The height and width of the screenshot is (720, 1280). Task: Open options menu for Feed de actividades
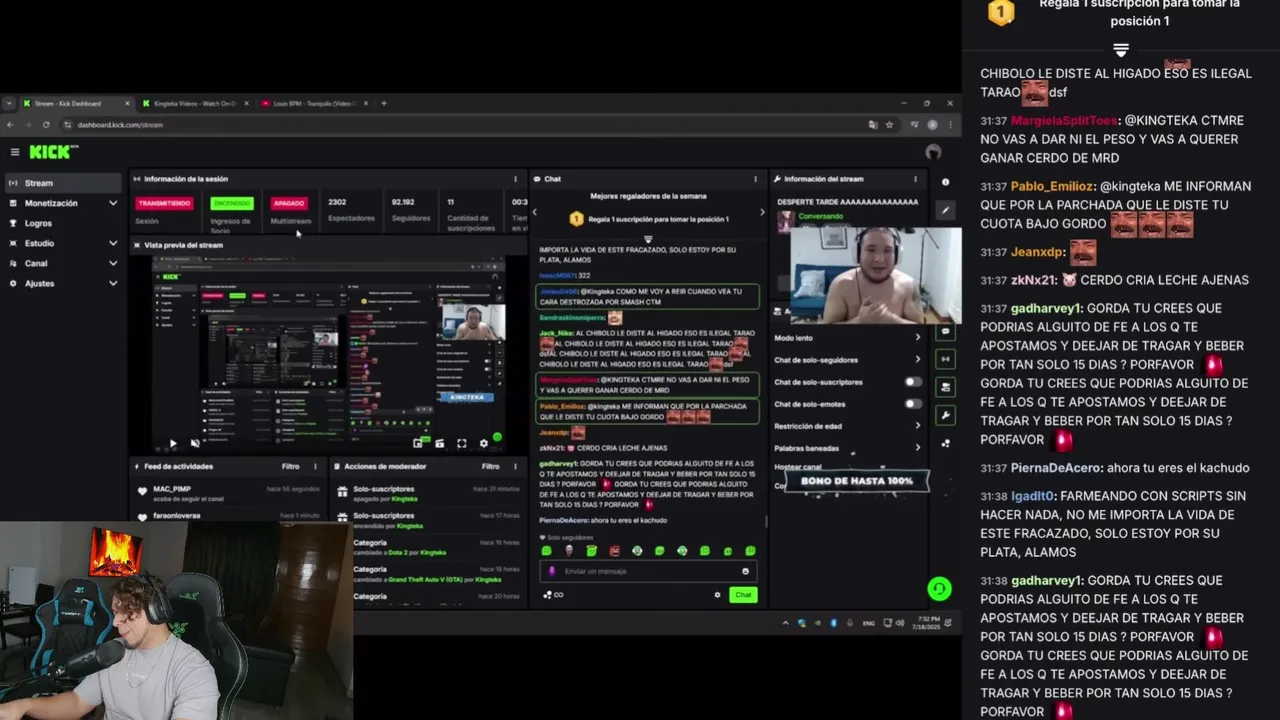[316, 466]
